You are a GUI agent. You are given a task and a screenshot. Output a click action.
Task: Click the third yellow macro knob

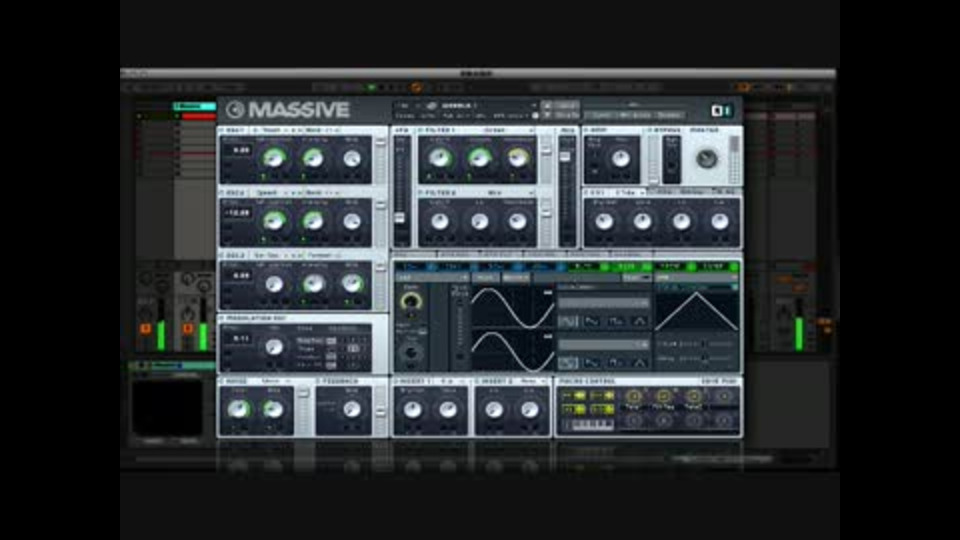tap(693, 397)
